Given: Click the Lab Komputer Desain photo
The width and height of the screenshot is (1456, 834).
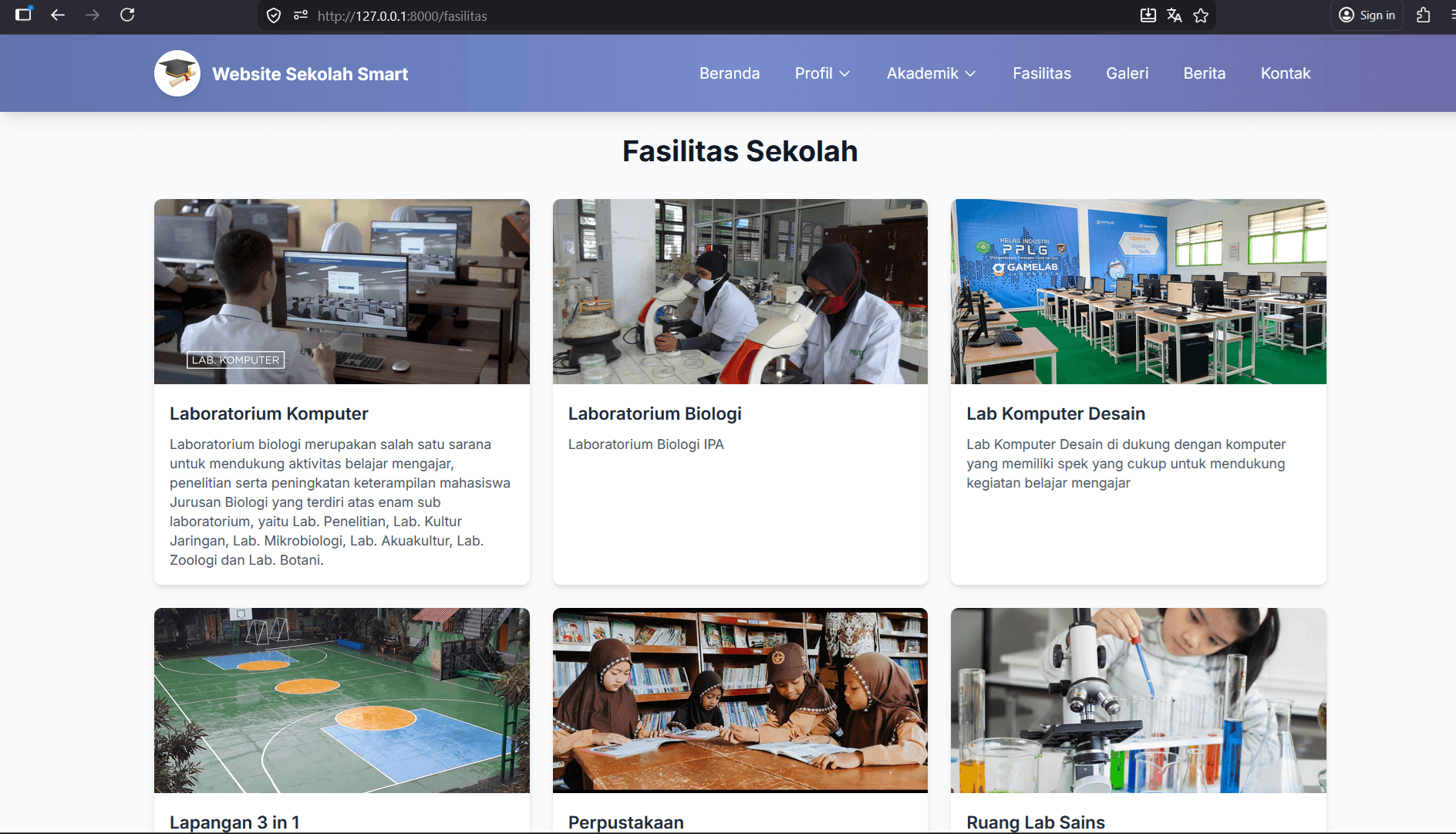Looking at the screenshot, I should (1138, 292).
